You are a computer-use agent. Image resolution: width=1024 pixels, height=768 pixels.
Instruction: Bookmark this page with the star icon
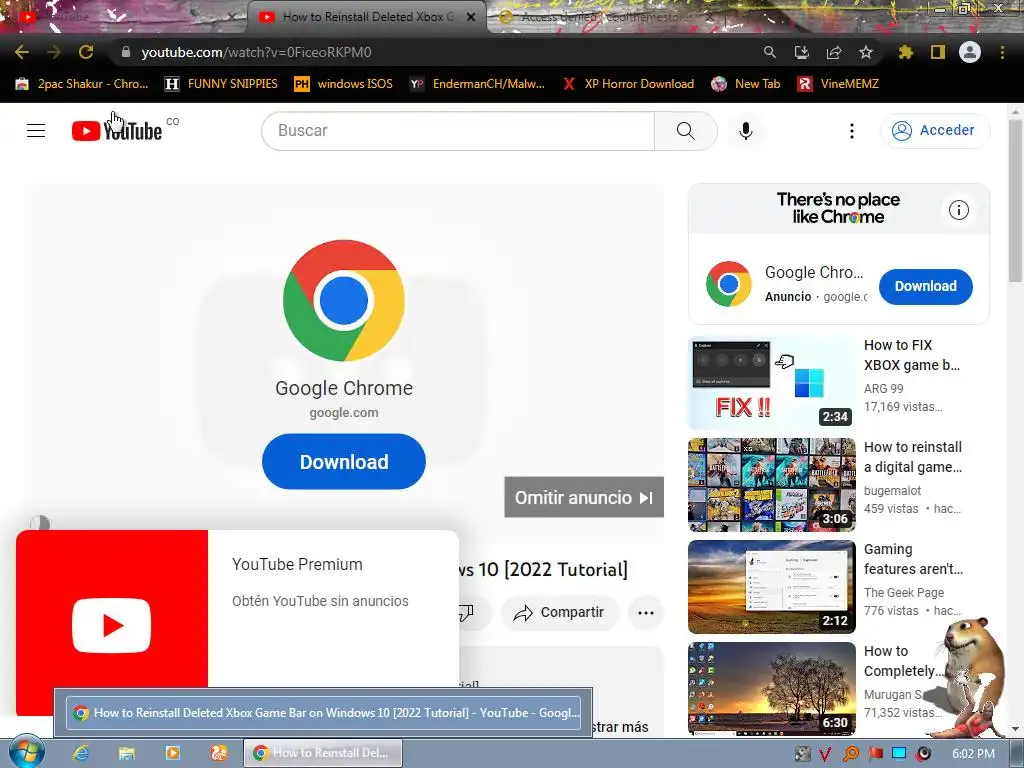(866, 52)
